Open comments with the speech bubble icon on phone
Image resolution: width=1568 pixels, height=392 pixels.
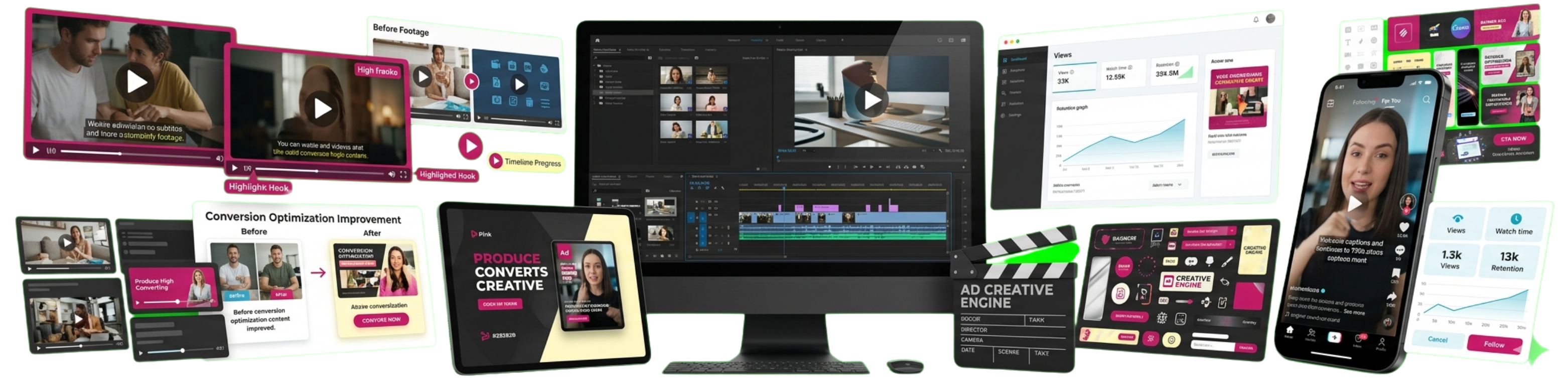[1400, 250]
